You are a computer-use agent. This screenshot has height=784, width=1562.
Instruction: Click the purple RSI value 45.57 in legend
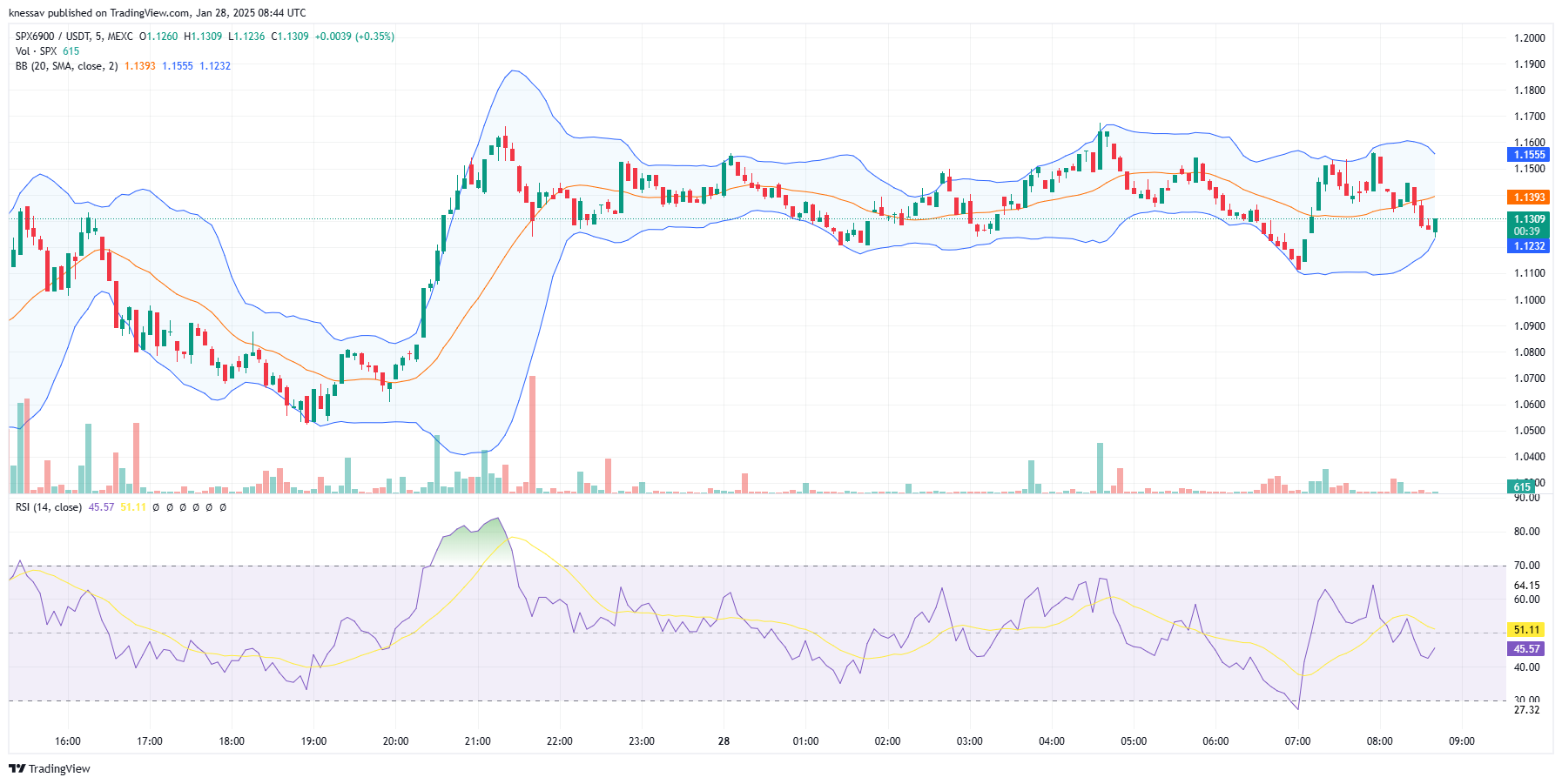click(101, 507)
